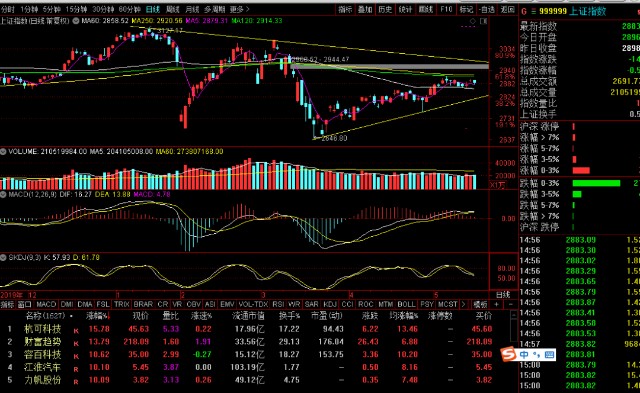
Task: Click the panel layout icon atop chart
Action: click(x=483, y=21)
